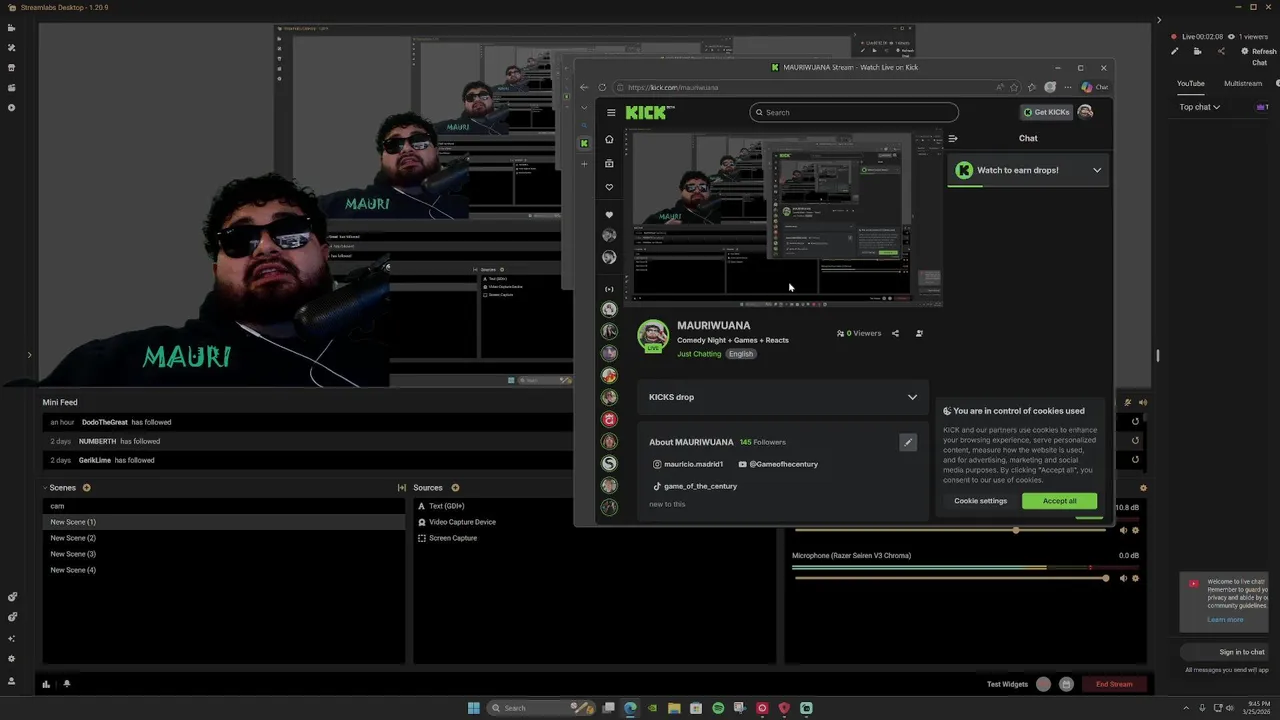Select New Scene (4)
Viewport: 1280px width, 720px height.
pyautogui.click(x=224, y=570)
